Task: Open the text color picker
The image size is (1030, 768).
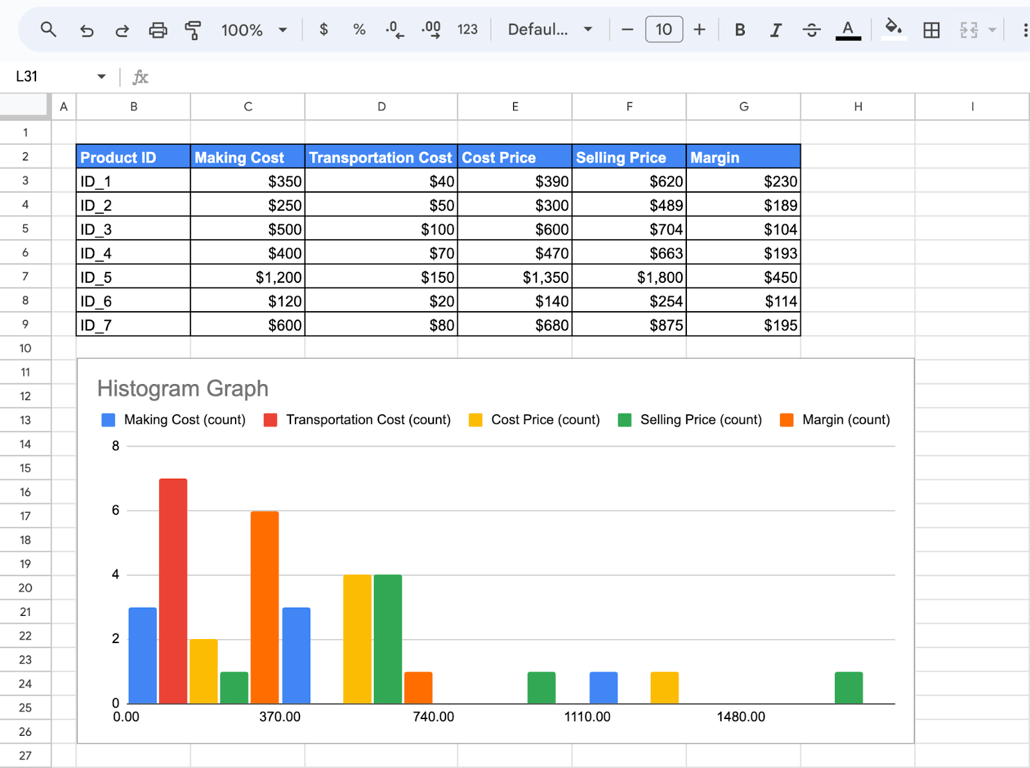Action: click(x=848, y=30)
